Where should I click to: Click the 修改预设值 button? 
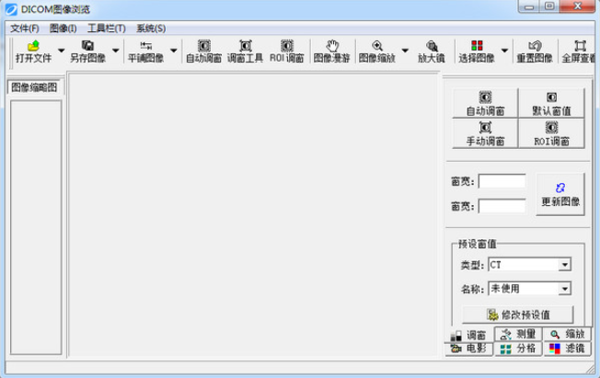pos(518,314)
